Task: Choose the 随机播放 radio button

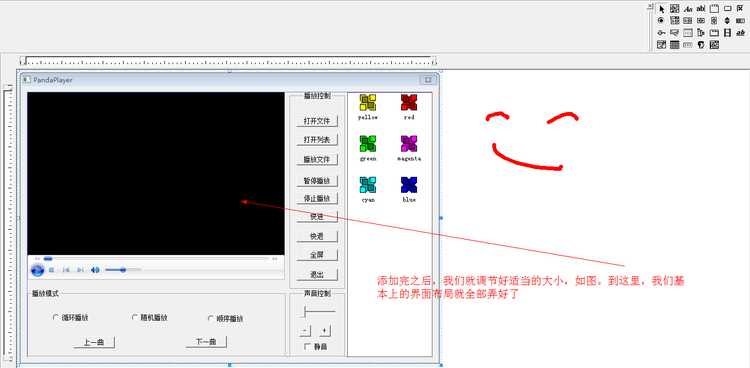Action: point(150,317)
